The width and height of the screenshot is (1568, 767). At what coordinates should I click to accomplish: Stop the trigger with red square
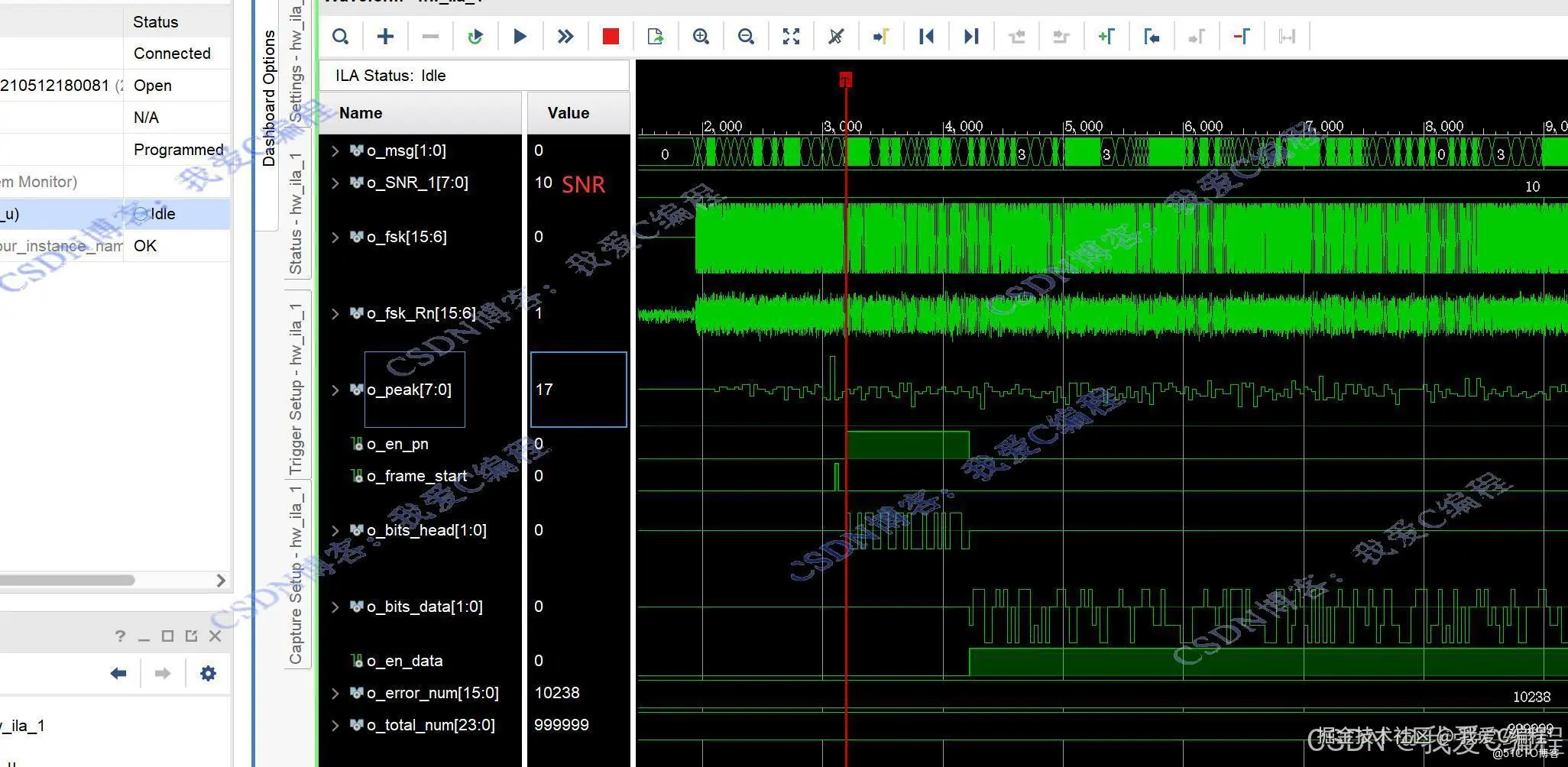tap(611, 37)
